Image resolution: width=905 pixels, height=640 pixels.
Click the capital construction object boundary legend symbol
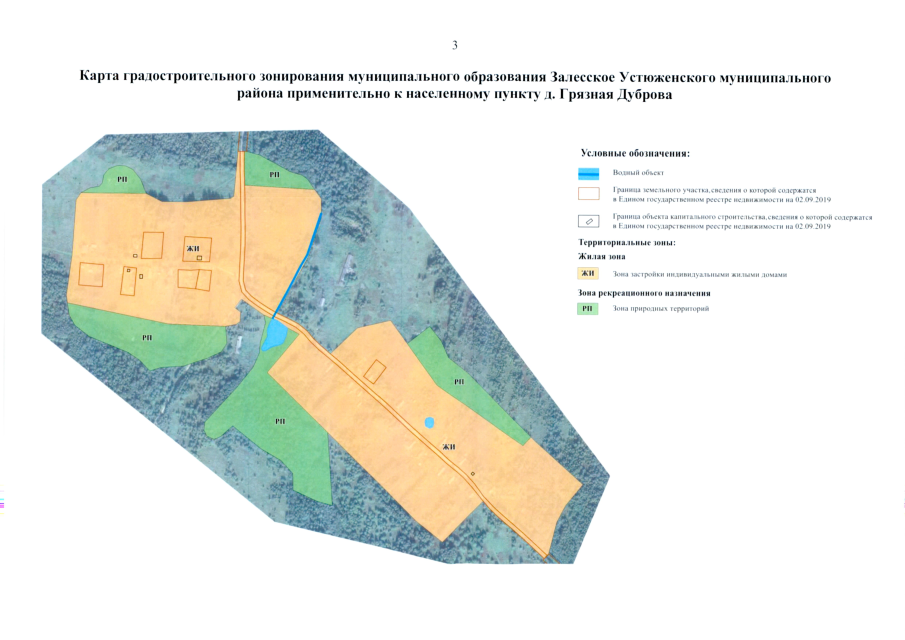tap(588, 221)
